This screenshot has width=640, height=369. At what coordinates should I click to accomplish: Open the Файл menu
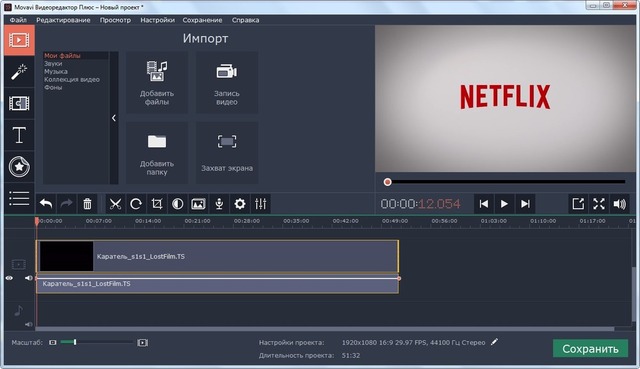(18, 20)
